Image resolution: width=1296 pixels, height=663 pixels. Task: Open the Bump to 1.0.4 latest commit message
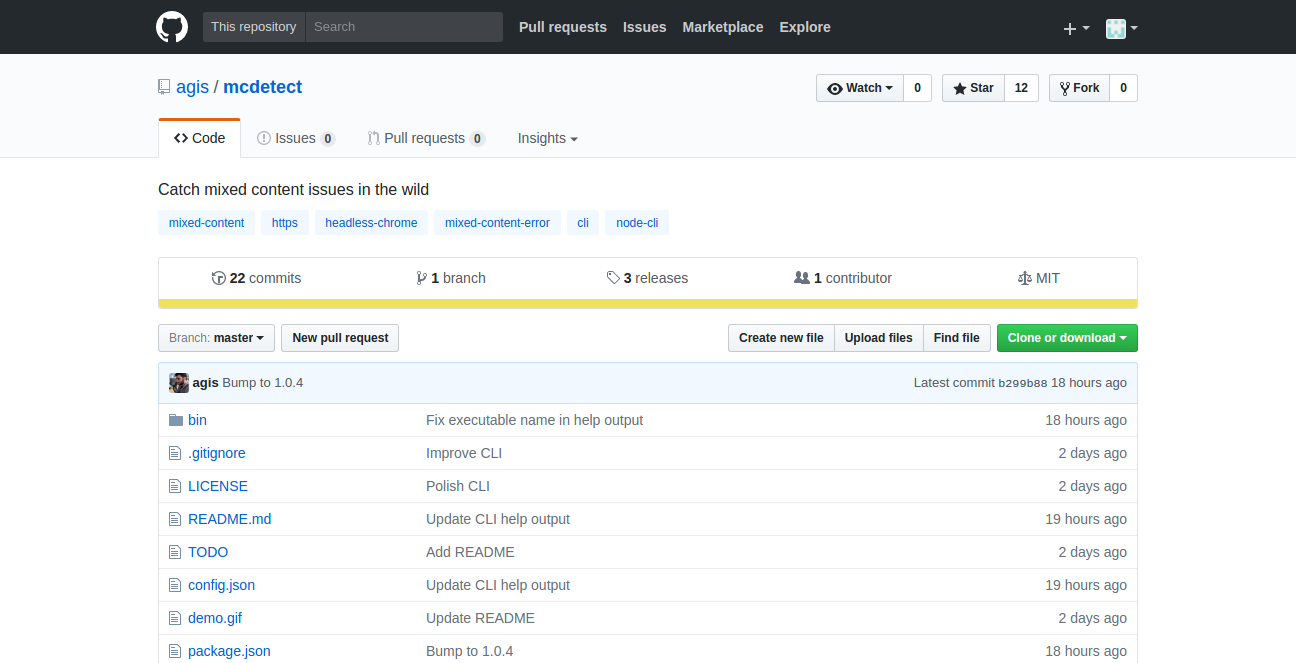click(263, 383)
